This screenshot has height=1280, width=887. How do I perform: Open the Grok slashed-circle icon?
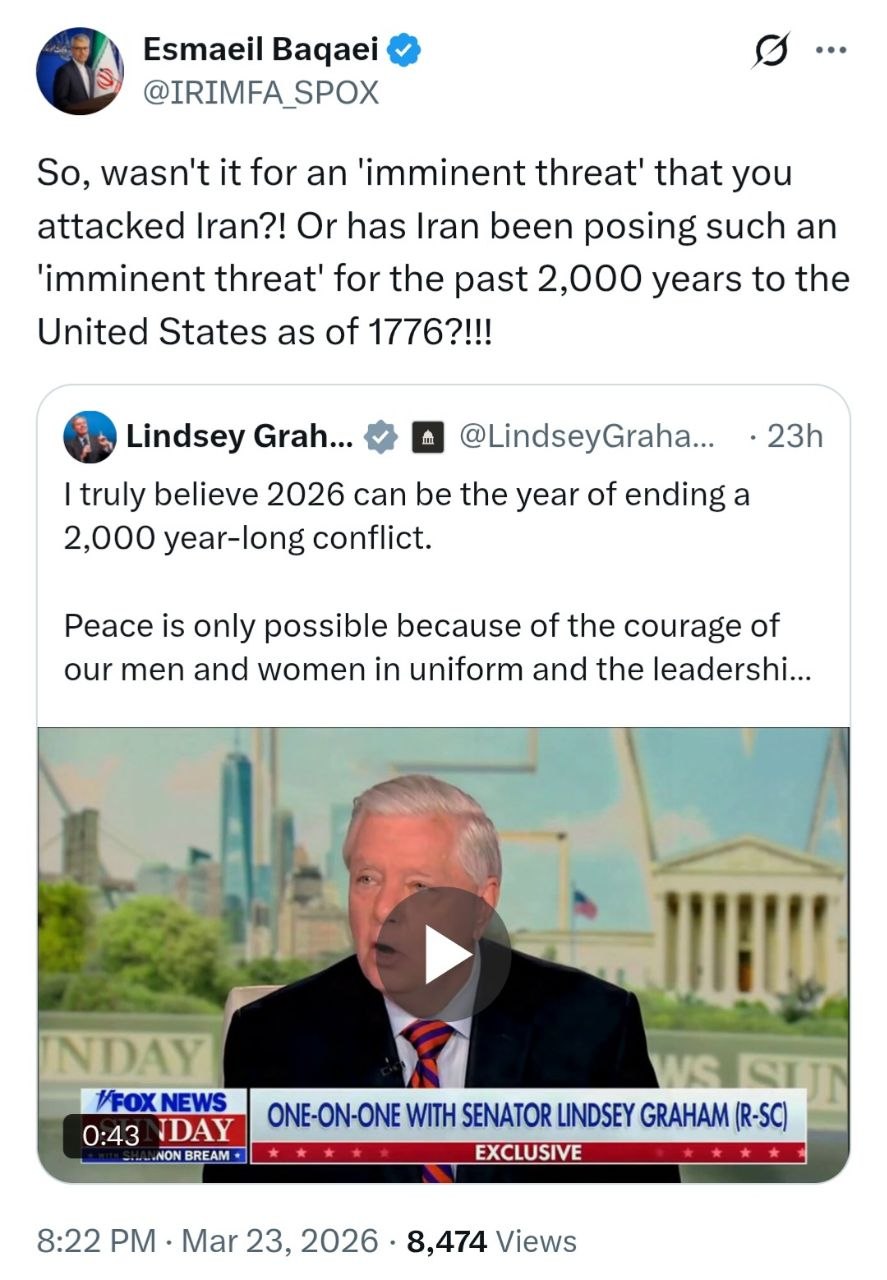pyautogui.click(x=771, y=51)
